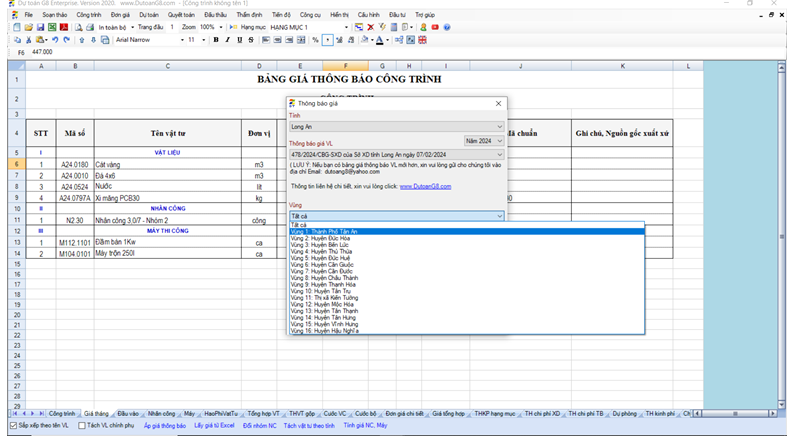Click the New file icon in toolbar
Viewport: 797px width, 439px height.
tap(17, 27)
